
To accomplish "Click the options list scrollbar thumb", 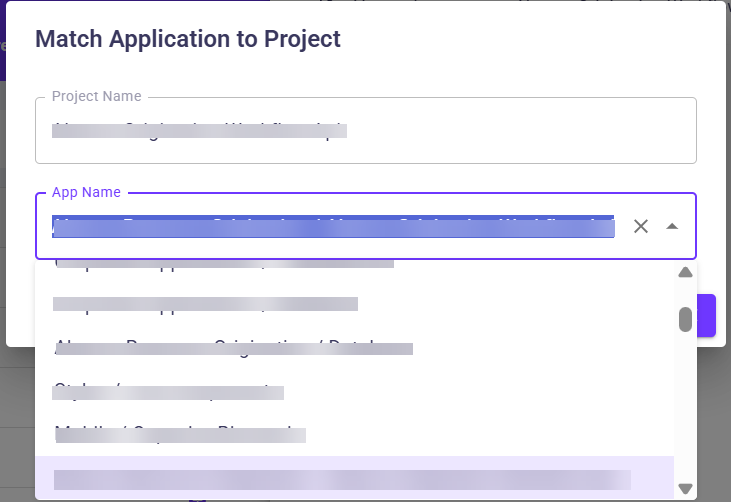I will tap(685, 319).
